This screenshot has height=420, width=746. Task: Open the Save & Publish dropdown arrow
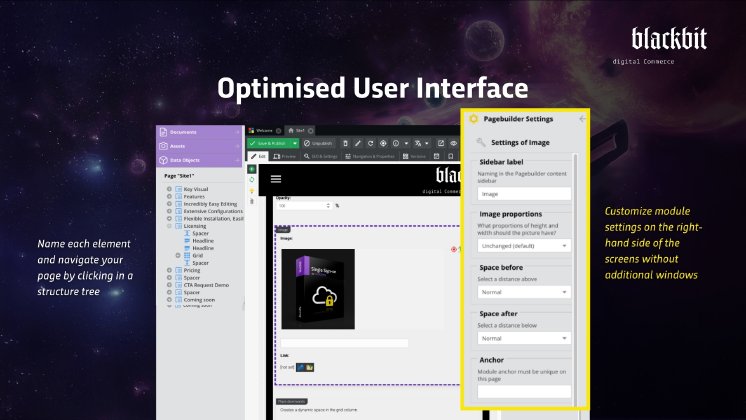(x=295, y=143)
